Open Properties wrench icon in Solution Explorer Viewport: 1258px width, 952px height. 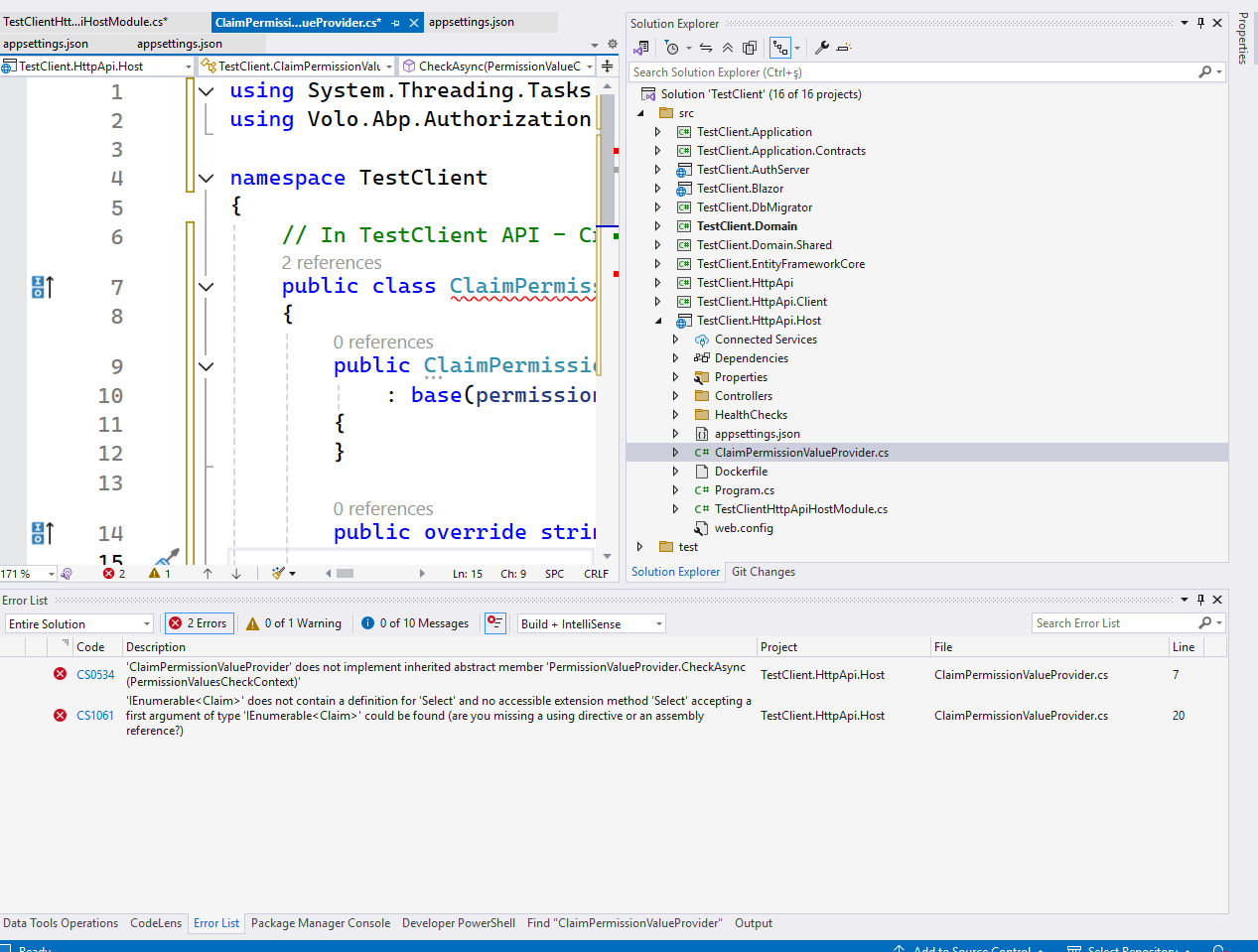point(821,48)
